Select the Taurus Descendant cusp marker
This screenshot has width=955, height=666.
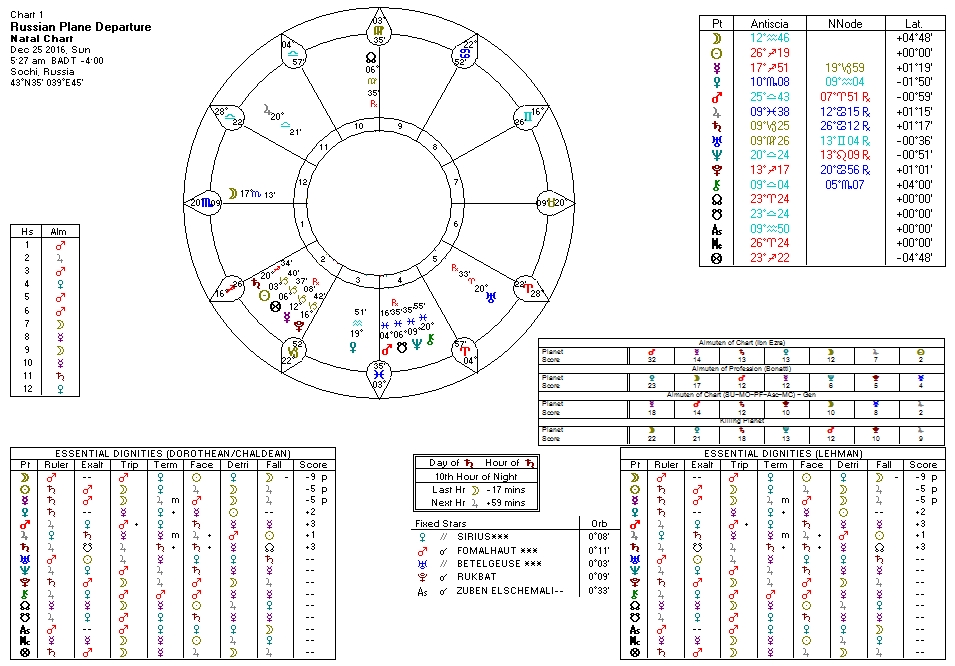coord(552,202)
